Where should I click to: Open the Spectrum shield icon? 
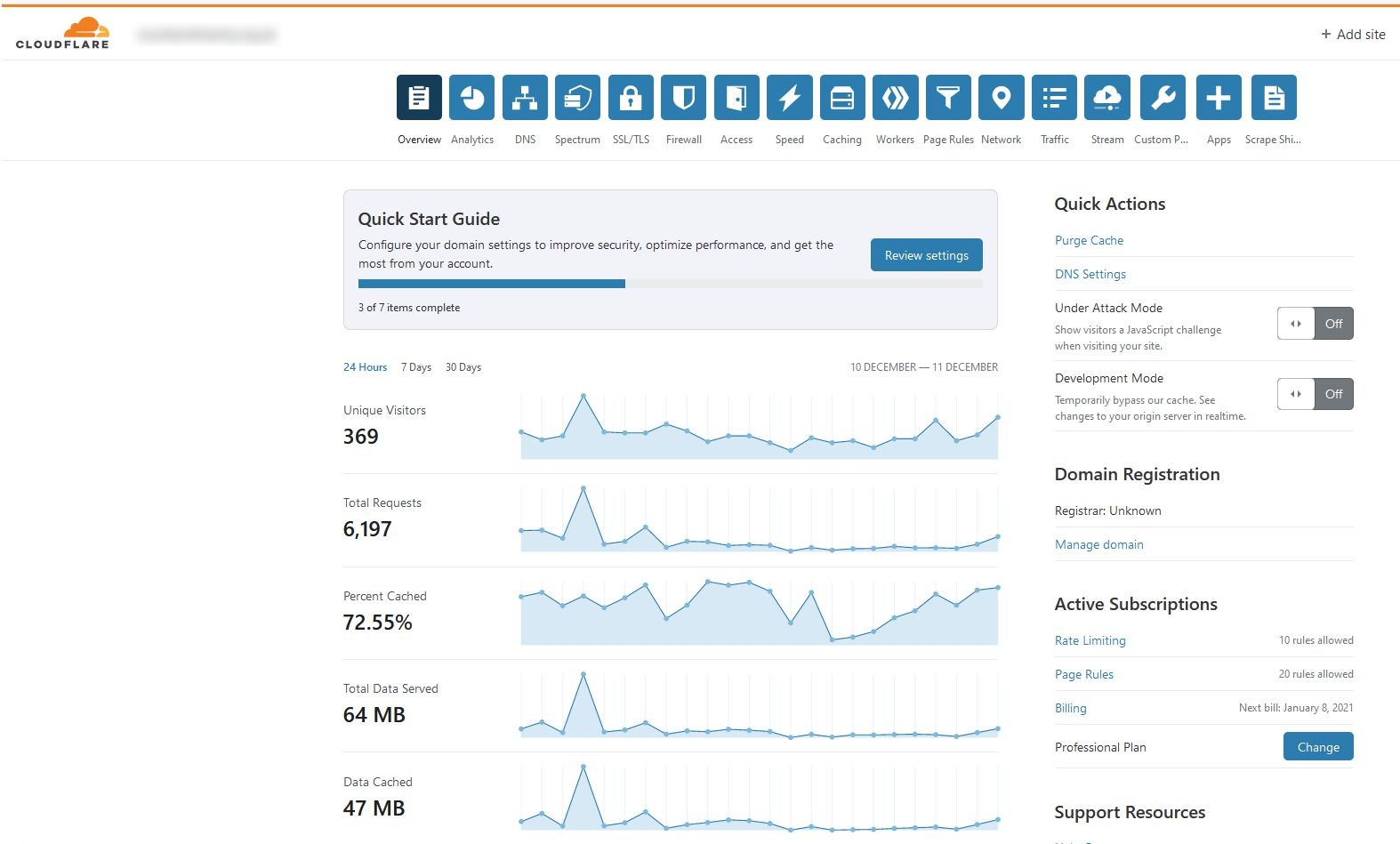[x=578, y=97]
